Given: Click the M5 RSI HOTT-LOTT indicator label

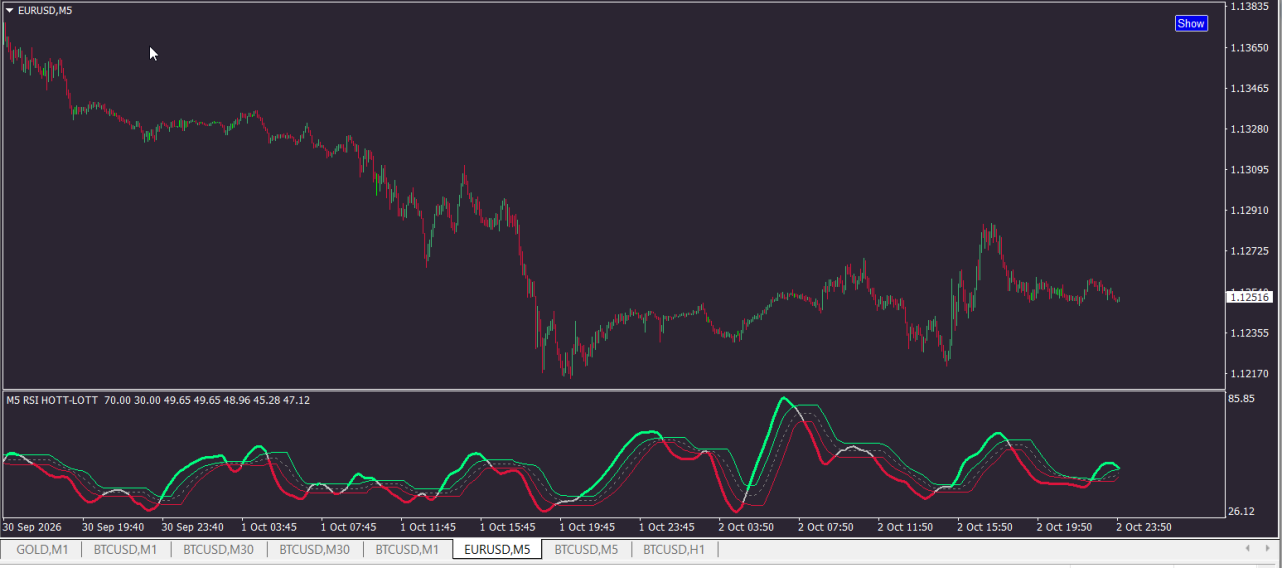Looking at the screenshot, I should pyautogui.click(x=52, y=400).
